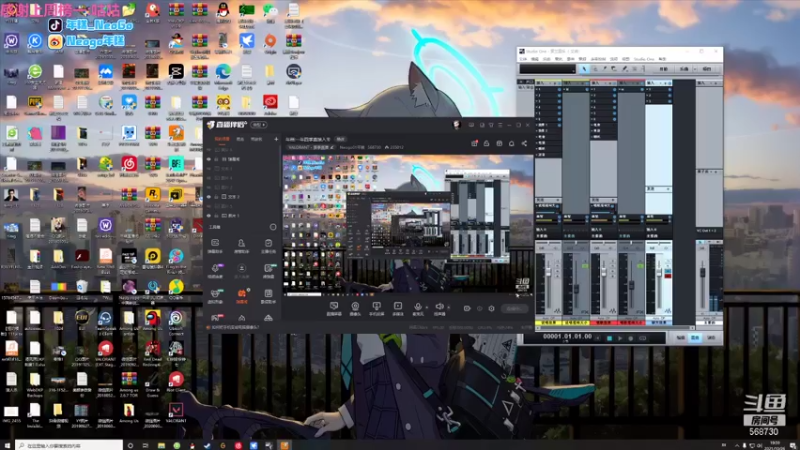Open File menu in Studio One
The width and height of the screenshot is (800, 450).
coord(523,59)
